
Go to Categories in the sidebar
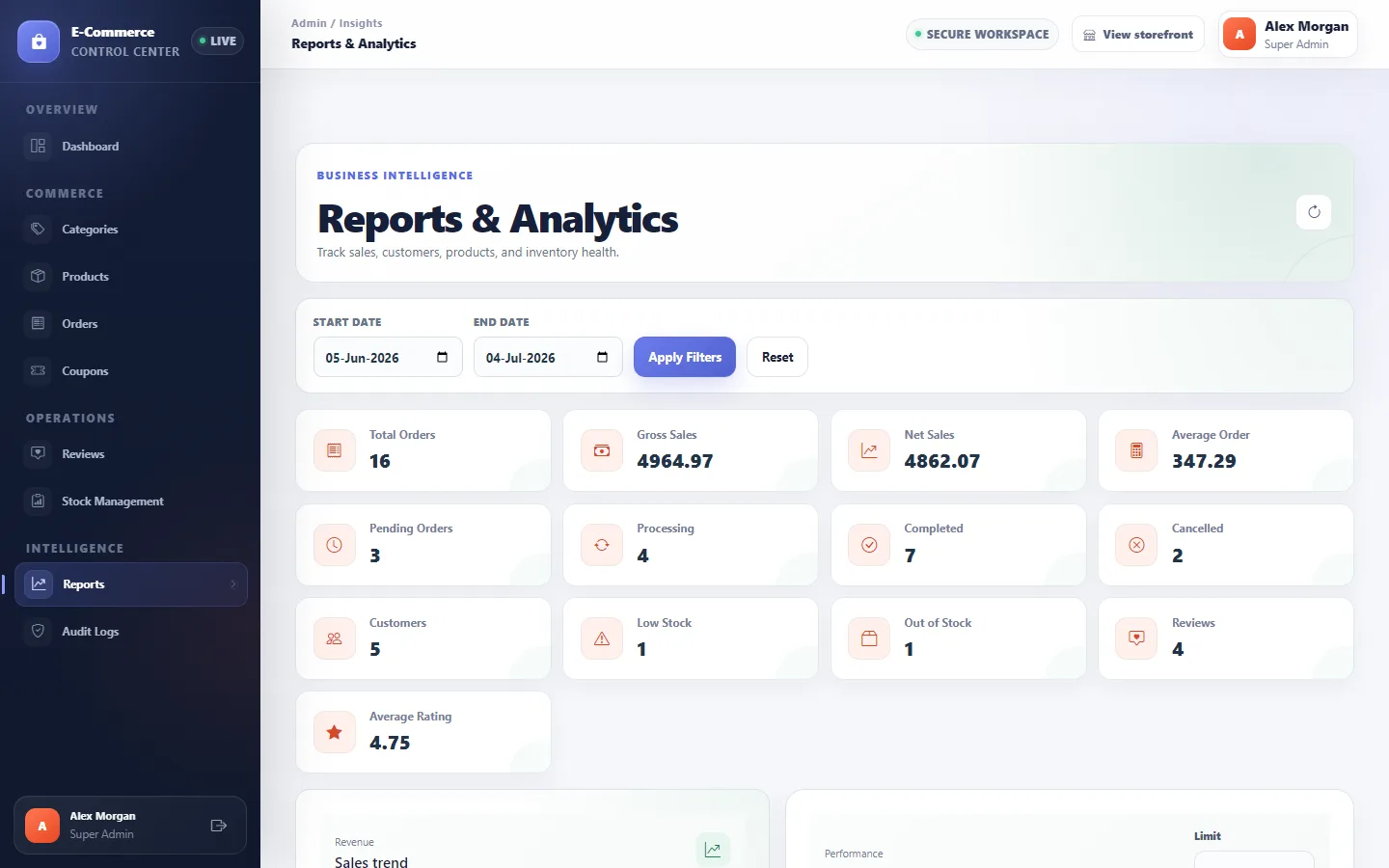tap(130, 230)
